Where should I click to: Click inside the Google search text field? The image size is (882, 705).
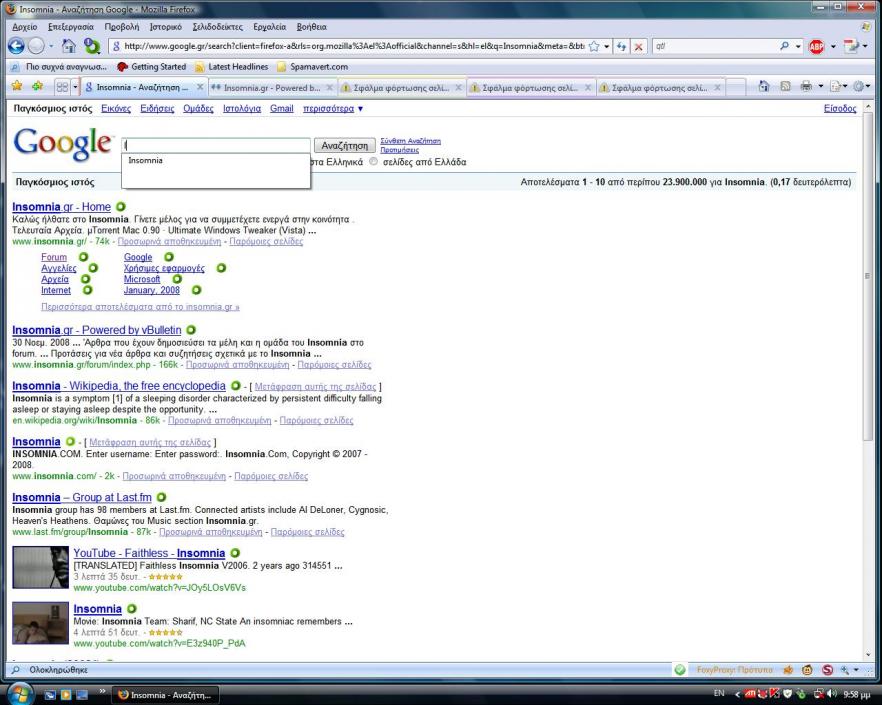[216, 145]
